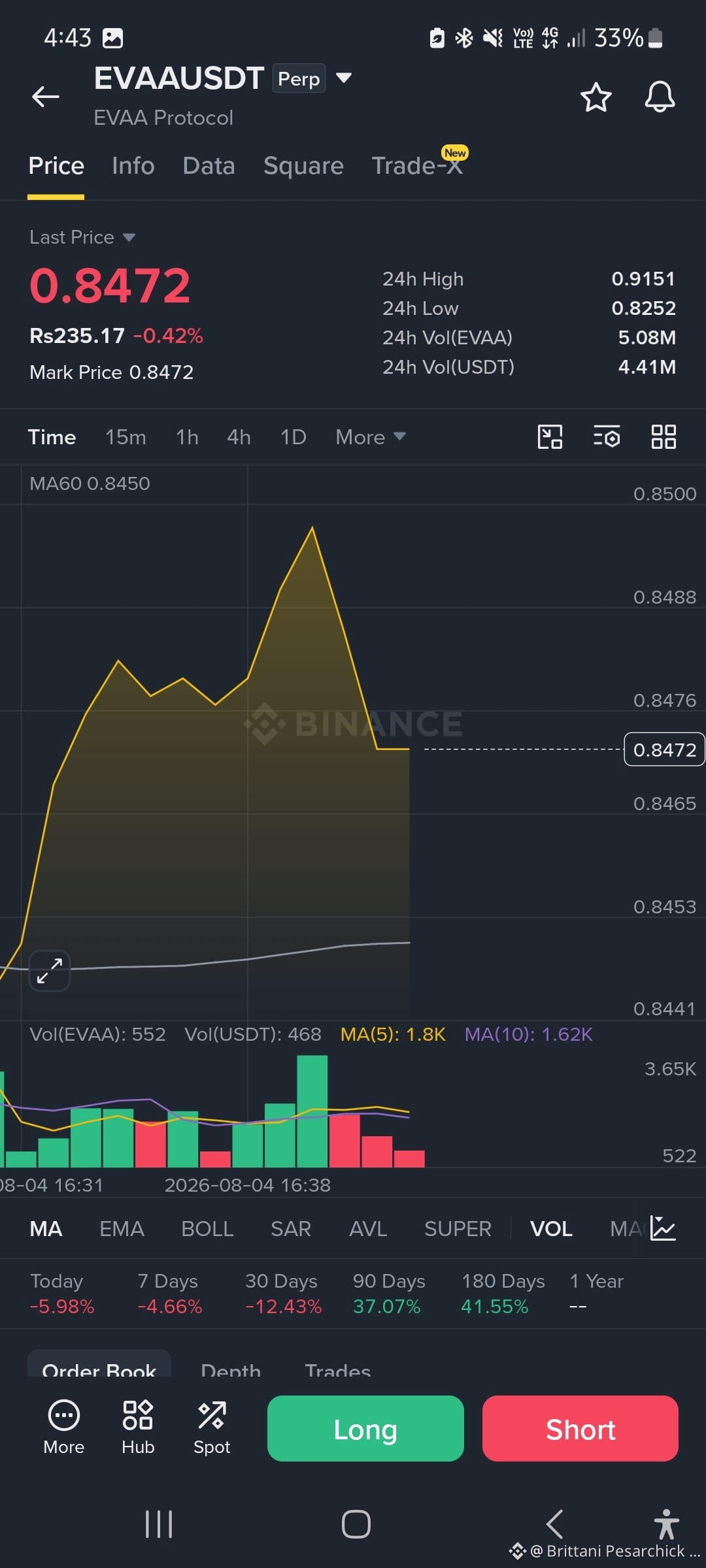Select Time line chart interval

coord(52,437)
